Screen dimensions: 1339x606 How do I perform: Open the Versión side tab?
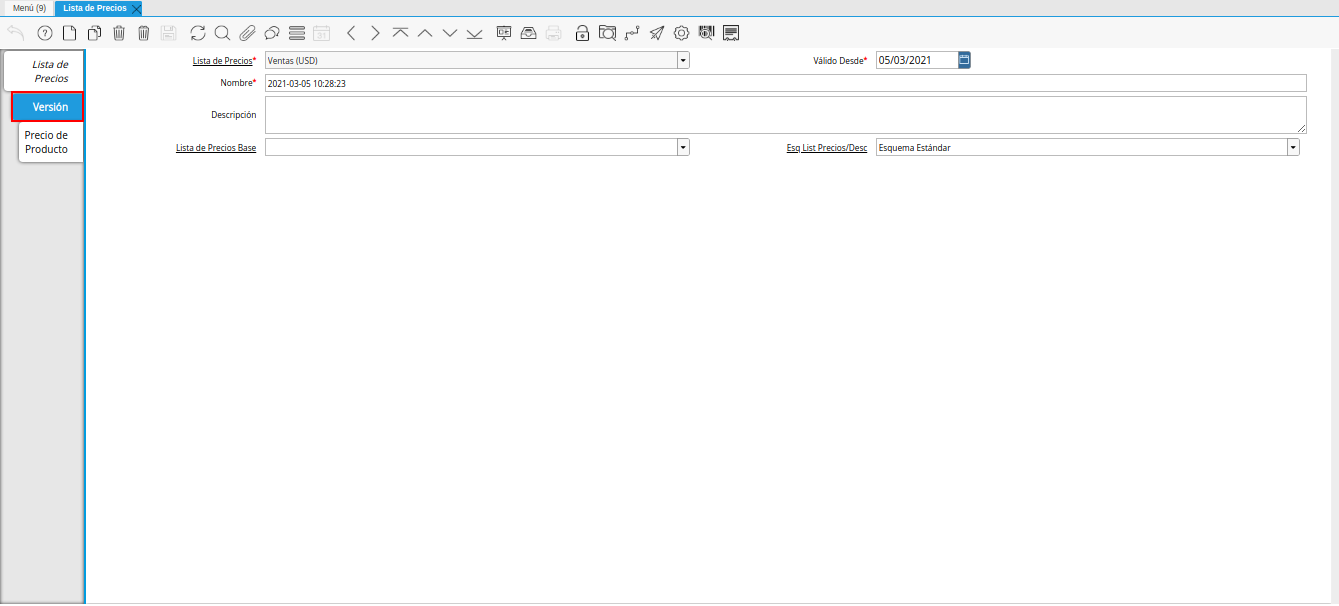click(x=48, y=107)
